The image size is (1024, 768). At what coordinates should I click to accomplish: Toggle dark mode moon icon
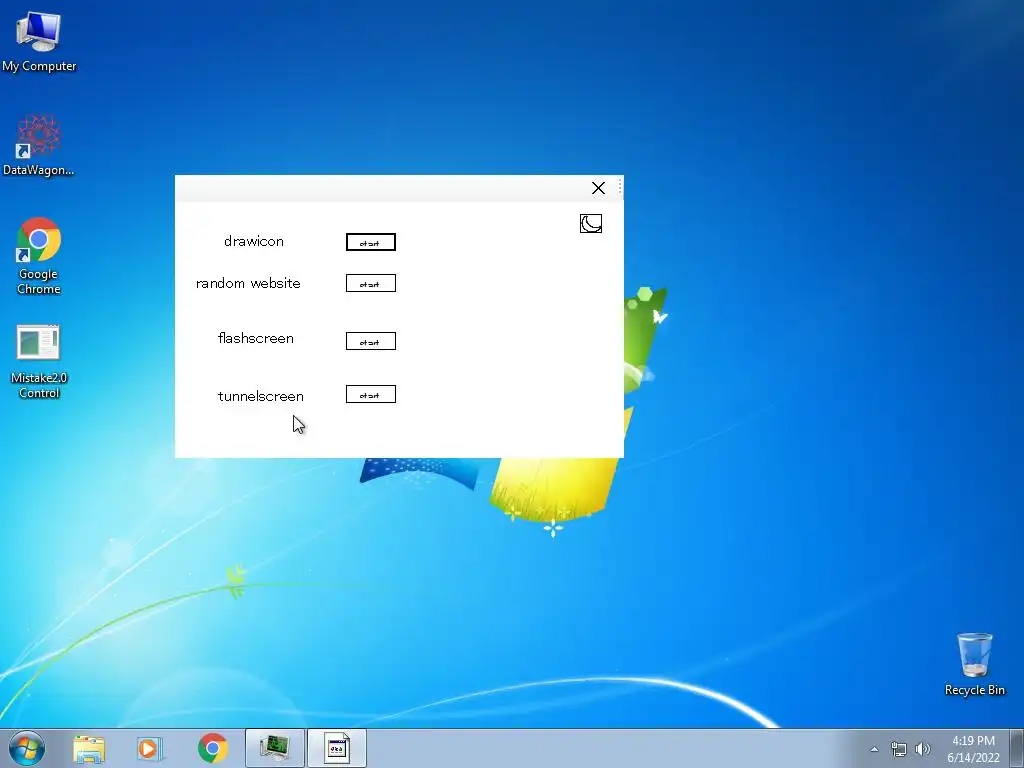tap(590, 223)
